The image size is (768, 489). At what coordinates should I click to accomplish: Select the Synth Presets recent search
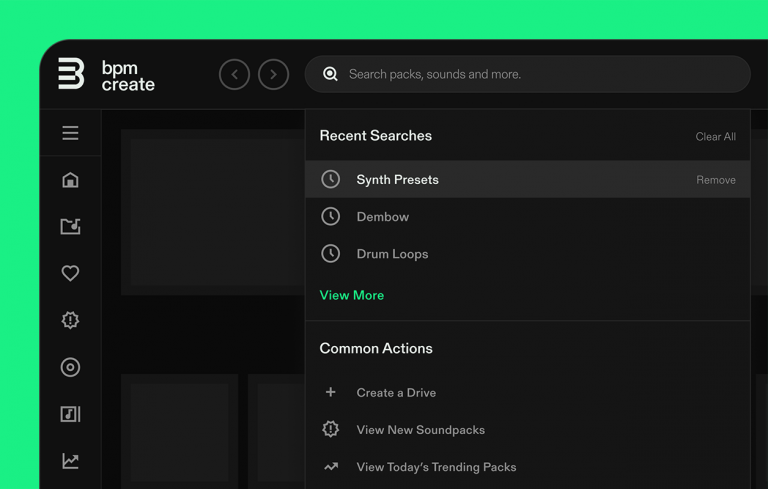[397, 180]
